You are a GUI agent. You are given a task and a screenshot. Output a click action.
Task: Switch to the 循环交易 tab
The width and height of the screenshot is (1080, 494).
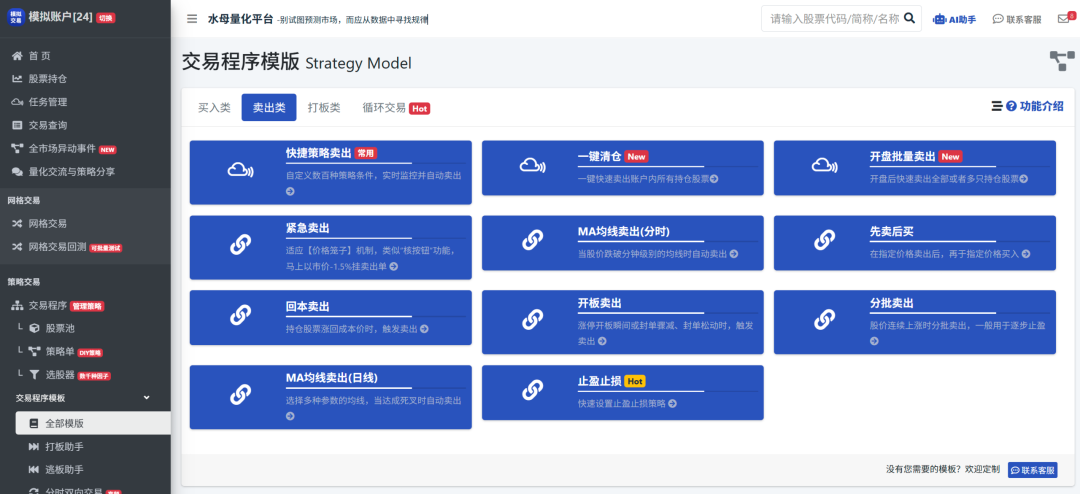pyautogui.click(x=384, y=107)
